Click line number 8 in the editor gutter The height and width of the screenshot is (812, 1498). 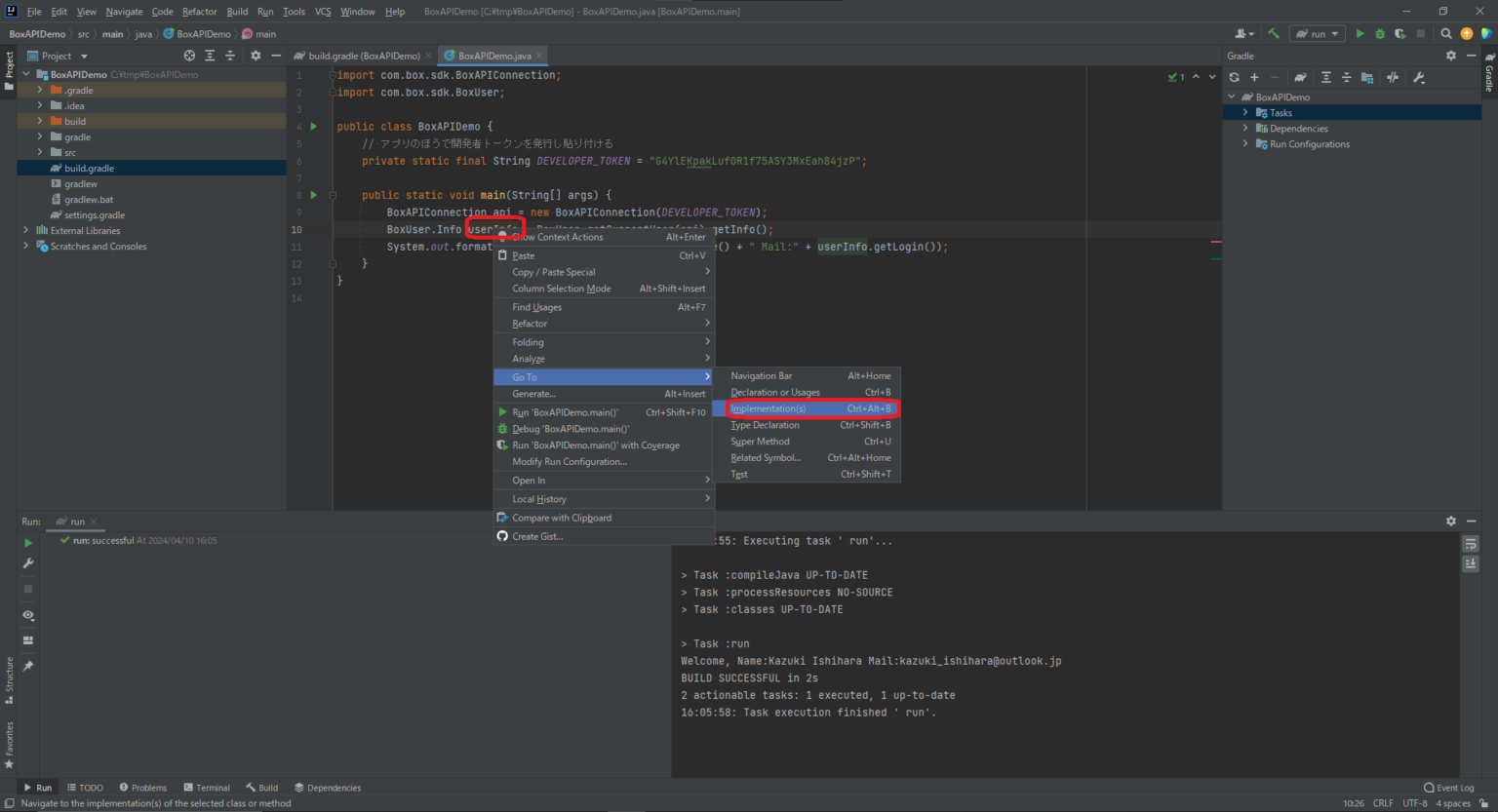pos(297,195)
